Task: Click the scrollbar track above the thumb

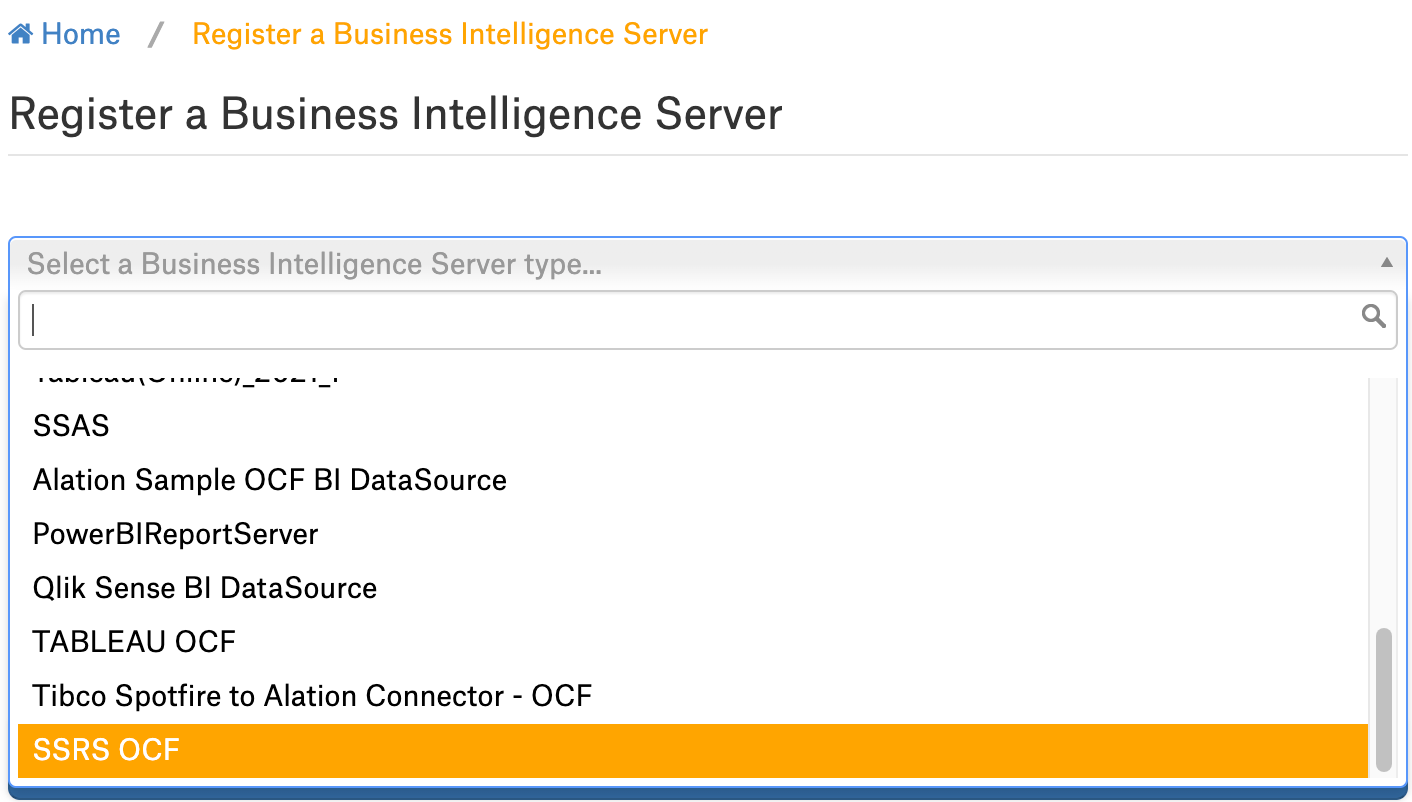Action: pos(1384,502)
